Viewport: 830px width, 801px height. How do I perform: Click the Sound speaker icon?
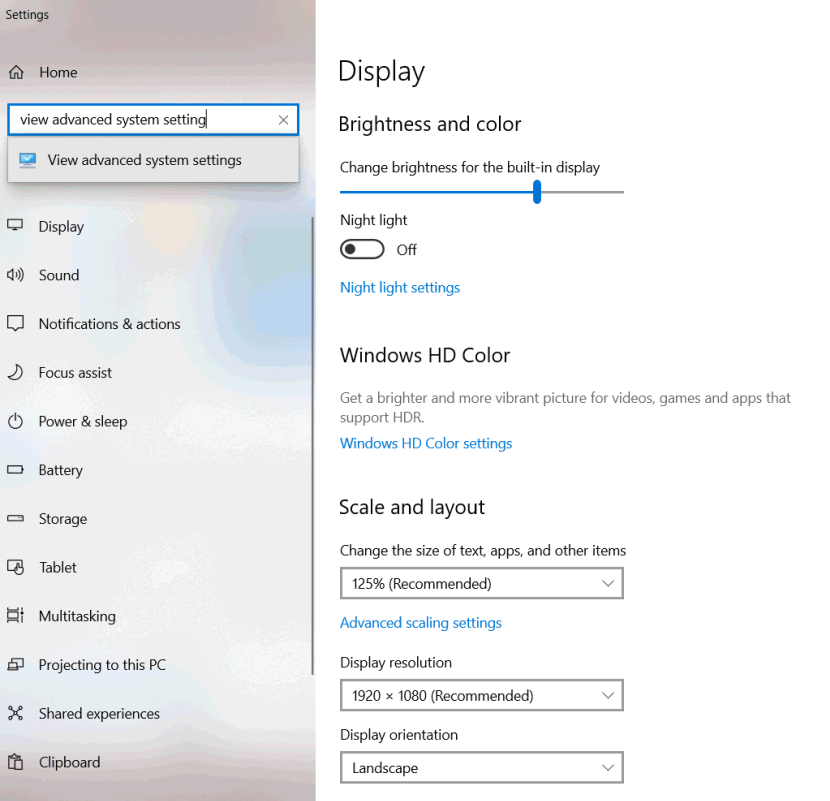coord(16,275)
